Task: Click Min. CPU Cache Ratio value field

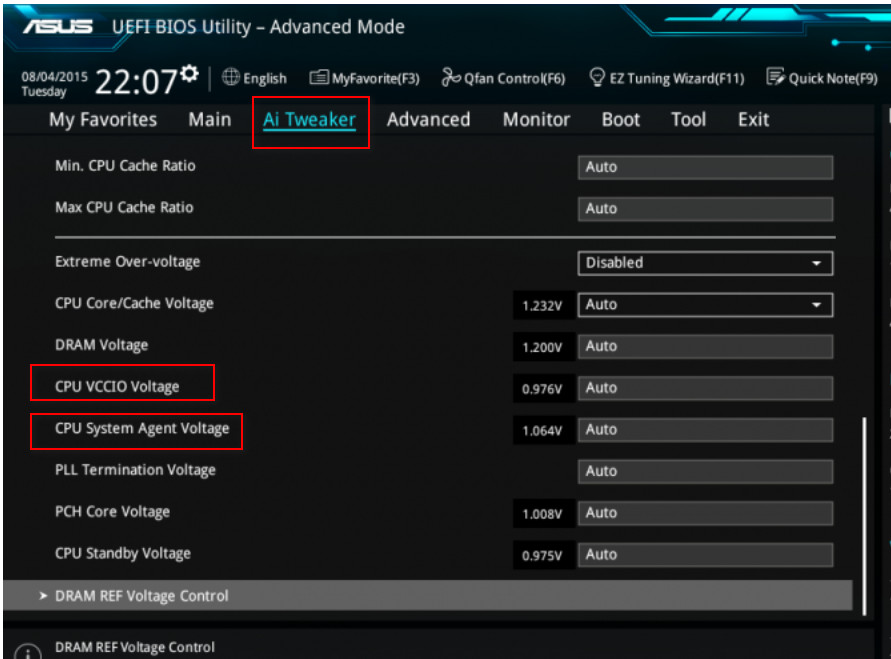Action: (x=705, y=167)
